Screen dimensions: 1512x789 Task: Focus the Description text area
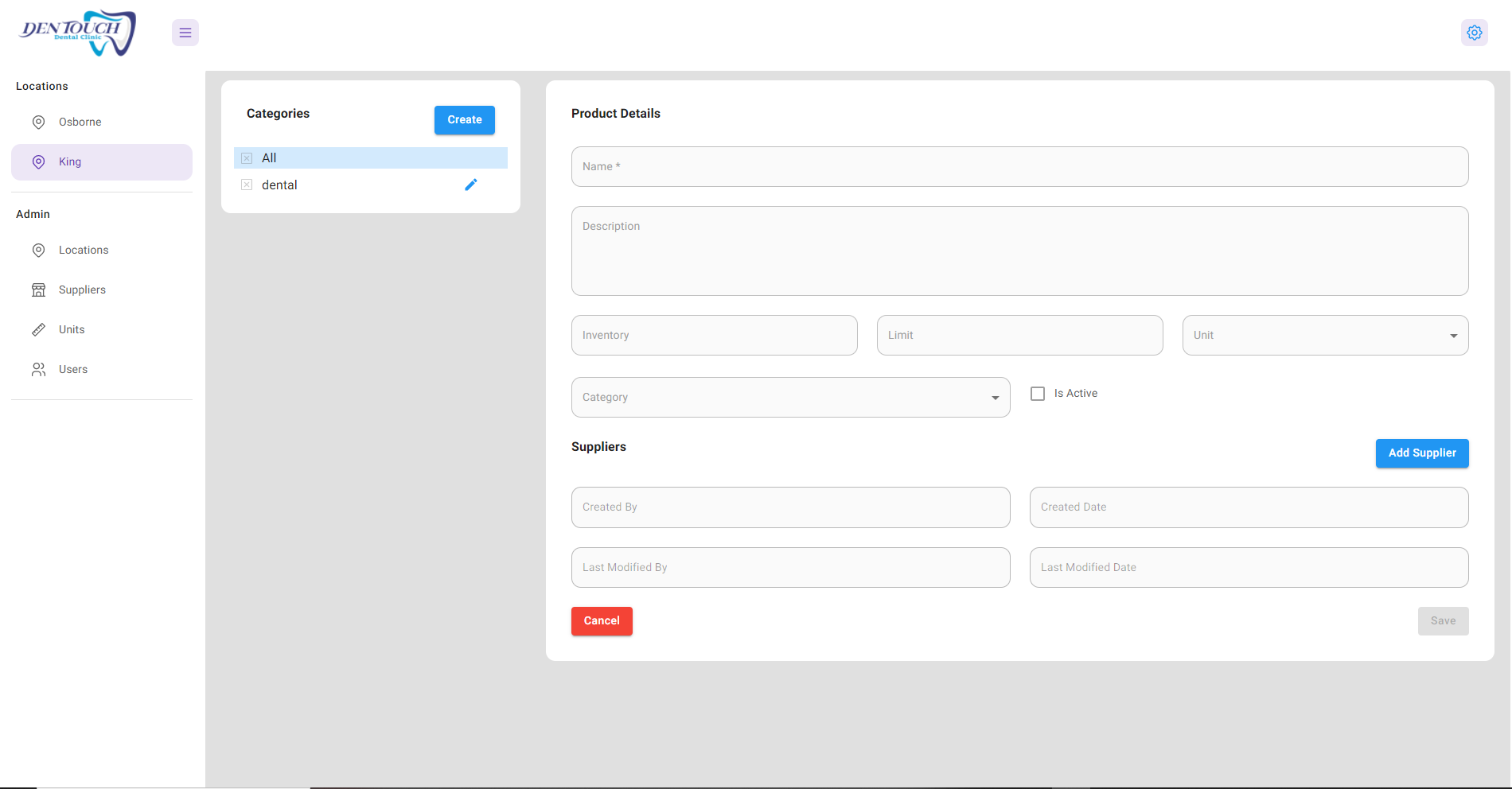pyautogui.click(x=1019, y=251)
